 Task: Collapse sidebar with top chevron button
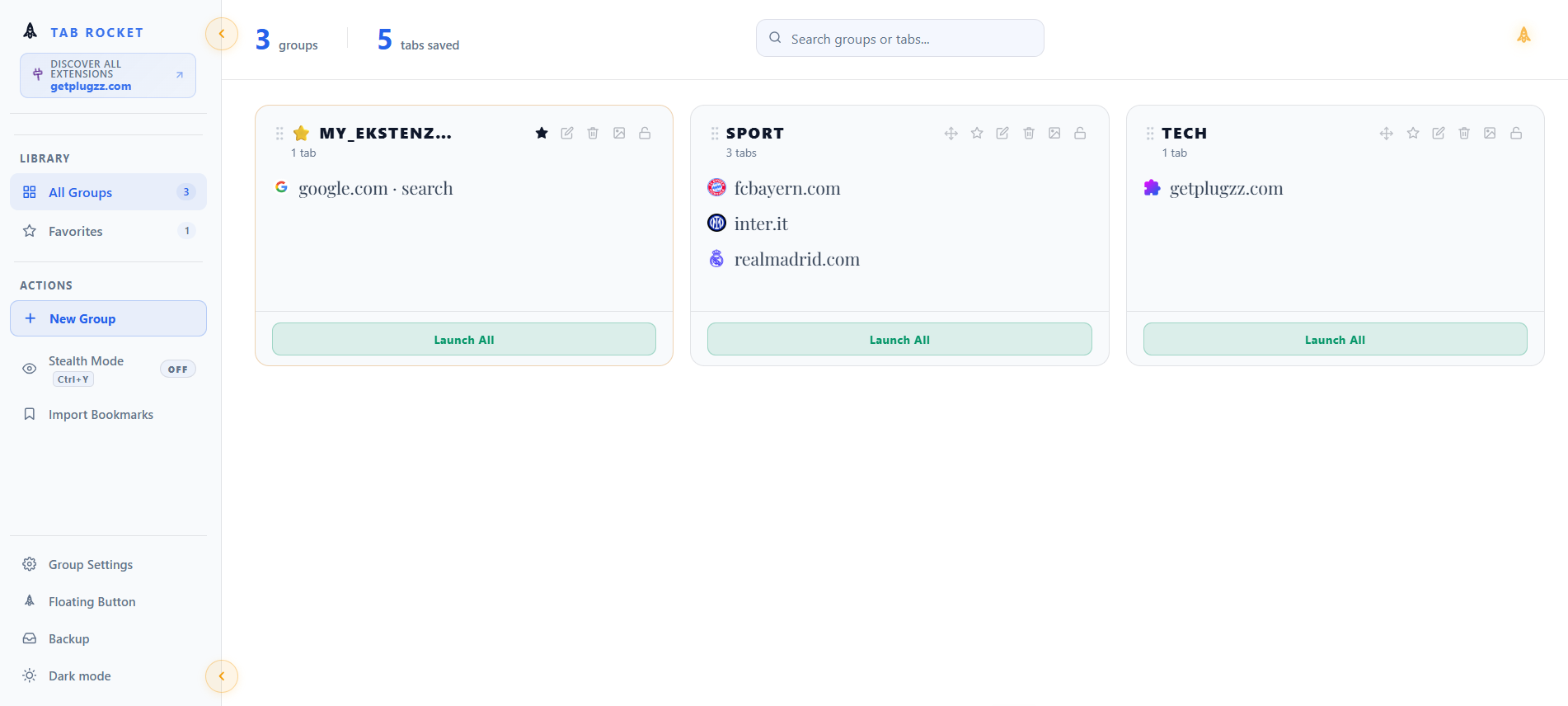click(222, 34)
